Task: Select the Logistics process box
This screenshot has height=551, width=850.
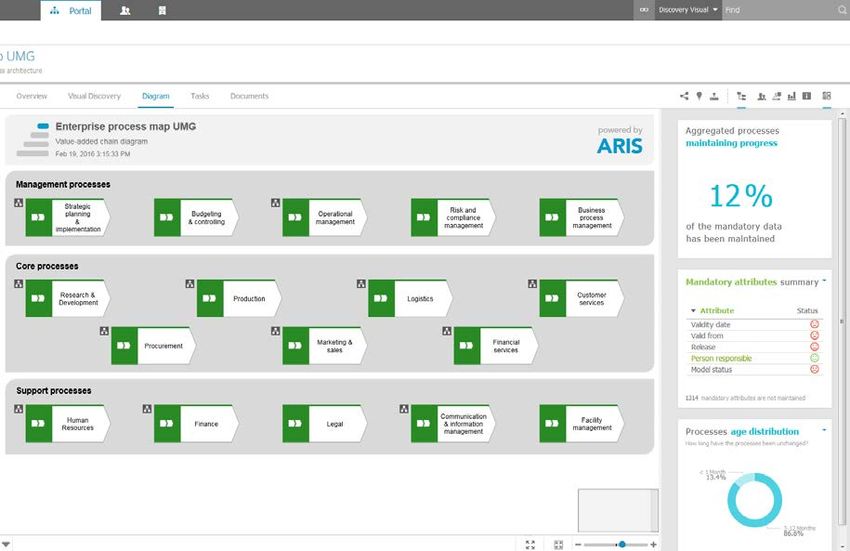Action: (x=410, y=298)
